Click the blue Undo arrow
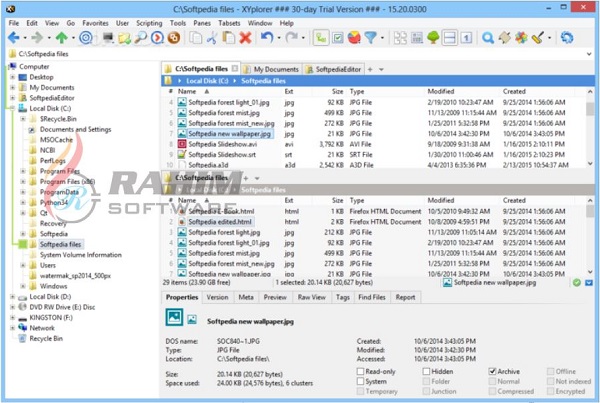Image resolution: width=600 pixels, height=403 pixels. 267,38
